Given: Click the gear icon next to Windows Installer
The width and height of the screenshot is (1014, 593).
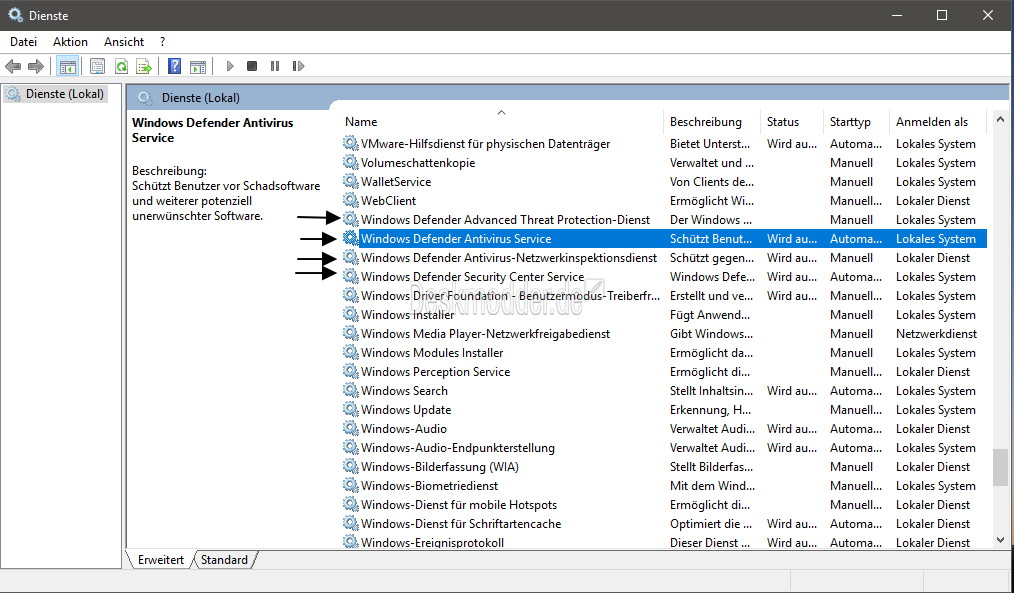Looking at the screenshot, I should (351, 314).
